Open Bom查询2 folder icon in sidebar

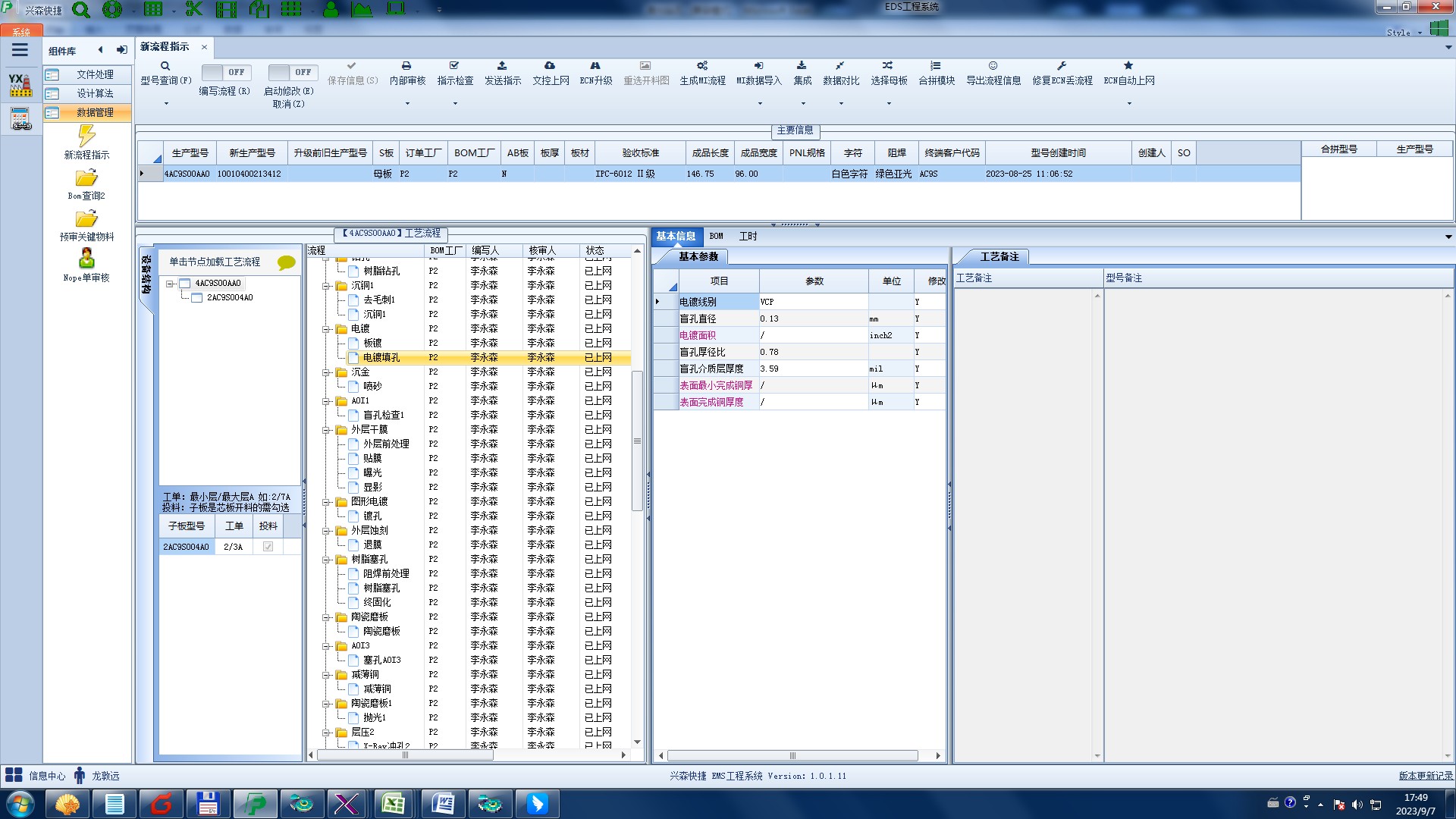(86, 179)
